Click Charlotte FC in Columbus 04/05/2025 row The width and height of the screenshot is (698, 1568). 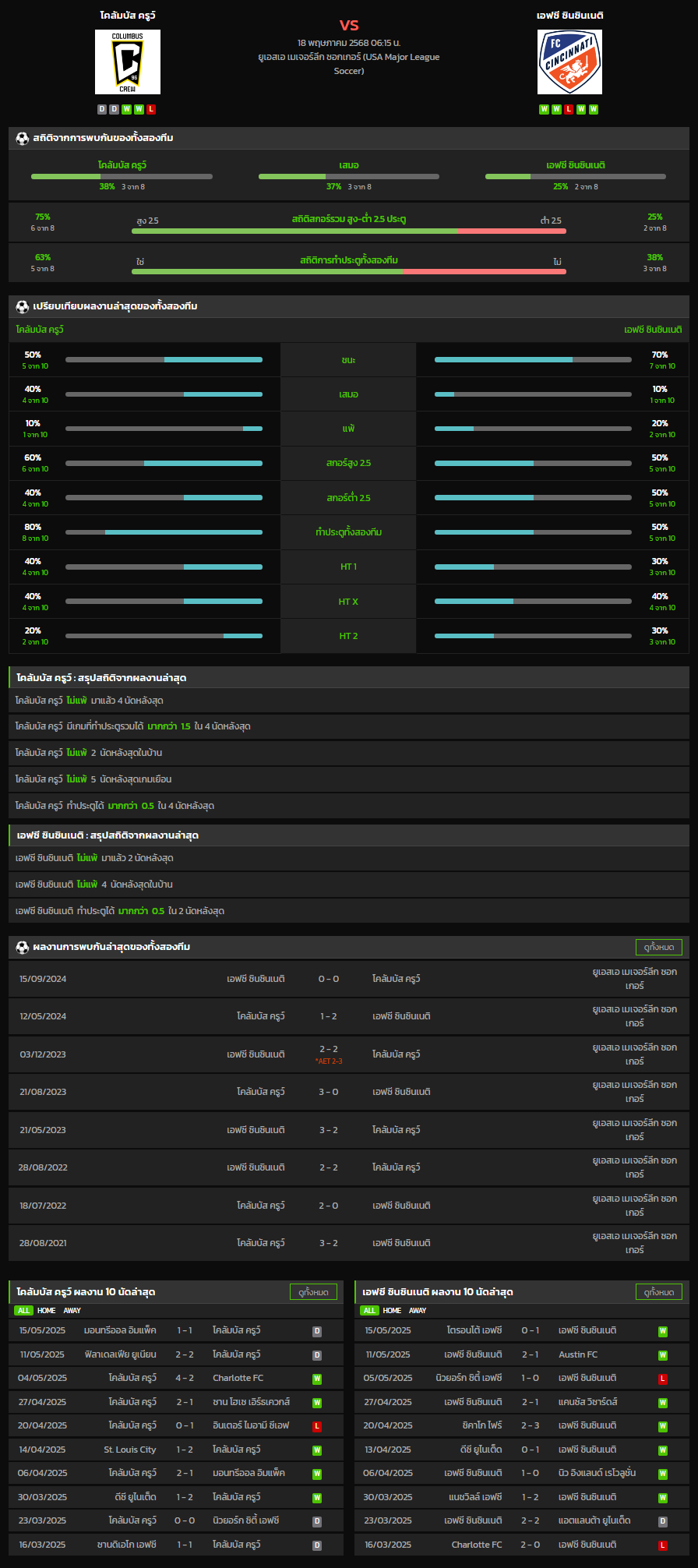tap(238, 1379)
